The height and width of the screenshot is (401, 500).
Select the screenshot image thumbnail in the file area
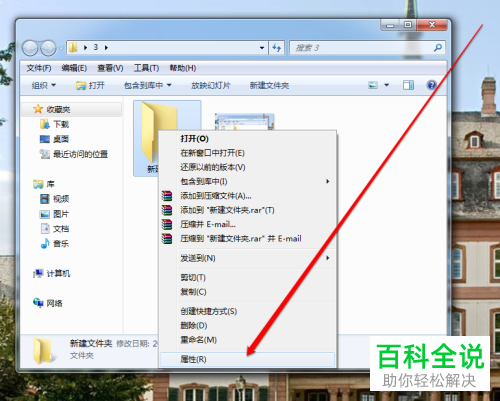(244, 122)
